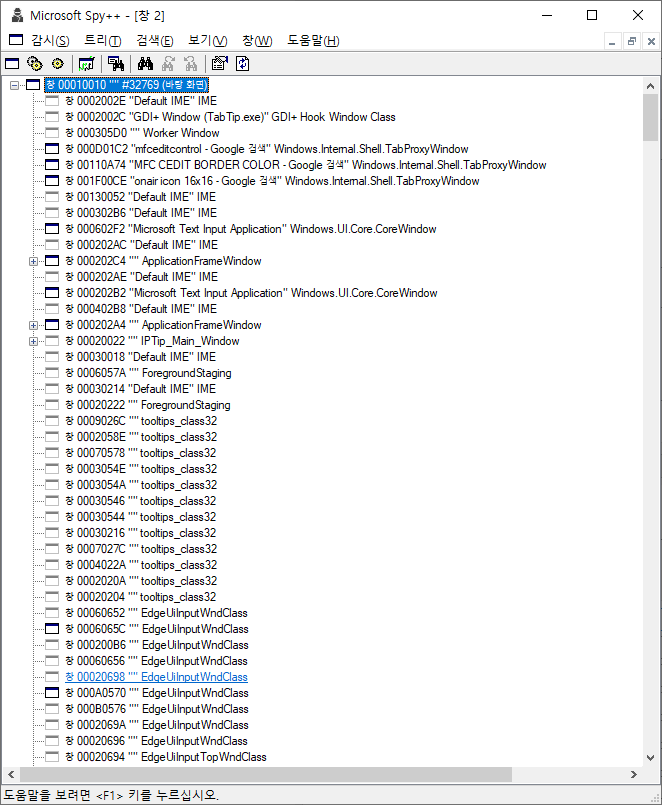Viewport: 662px width, 805px height.
Task: Select 0002002C GDI+ Window (TabTip.exe) row
Action: coord(231,117)
